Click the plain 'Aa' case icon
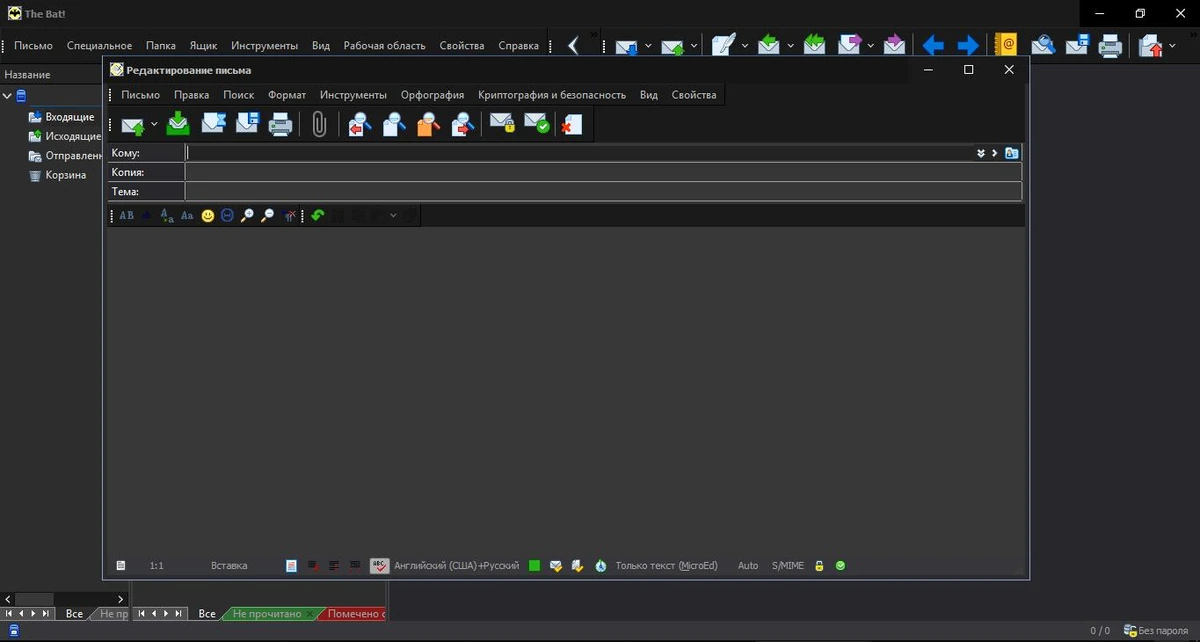1200x642 pixels. [x=187, y=215]
